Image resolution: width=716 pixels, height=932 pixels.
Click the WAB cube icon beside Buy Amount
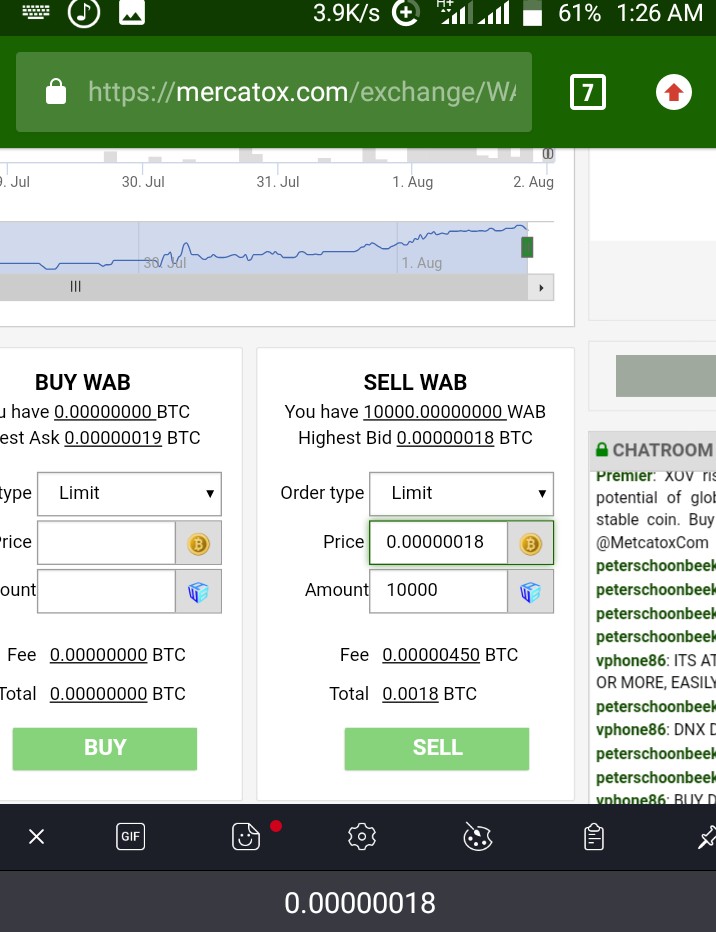pos(198,592)
